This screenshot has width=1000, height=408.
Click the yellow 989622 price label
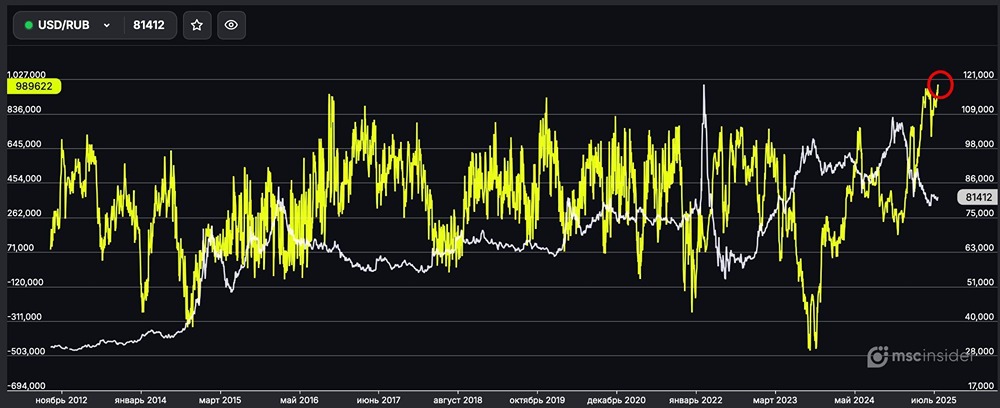coord(34,87)
